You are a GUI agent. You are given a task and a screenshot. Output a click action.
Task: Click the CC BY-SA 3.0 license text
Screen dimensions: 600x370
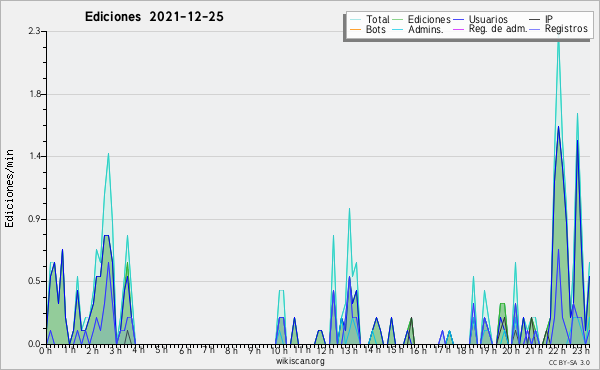[x=569, y=362]
